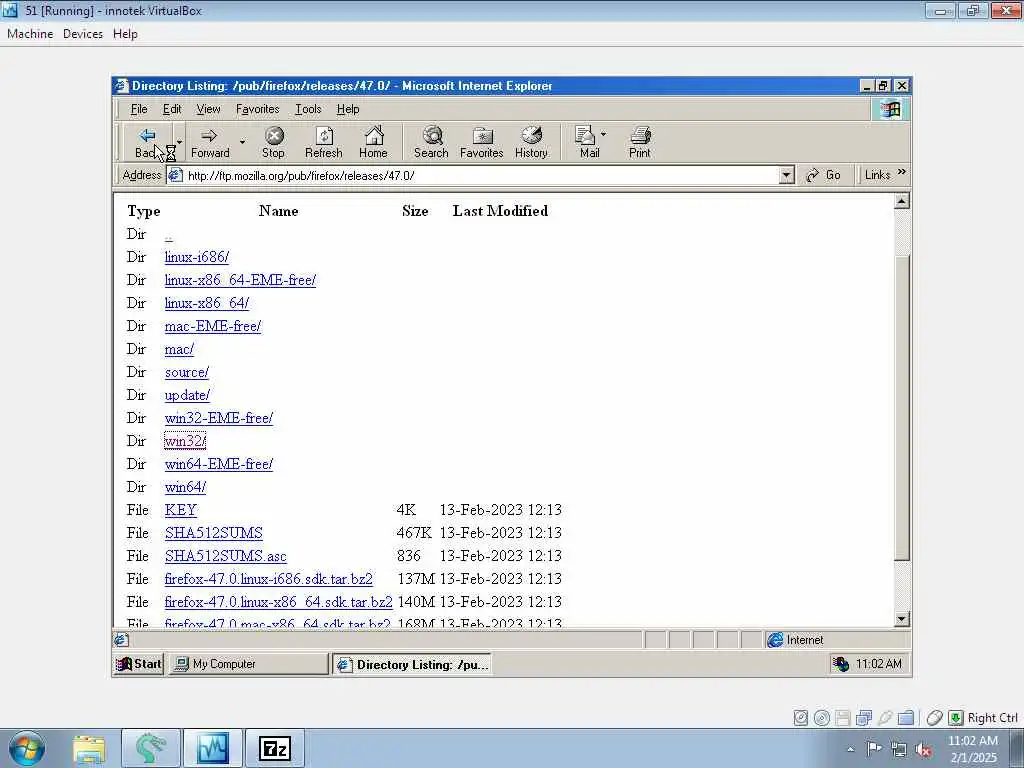Screen dimensions: 1024x768
Task: Click the Stop loading icon
Action: point(274,135)
